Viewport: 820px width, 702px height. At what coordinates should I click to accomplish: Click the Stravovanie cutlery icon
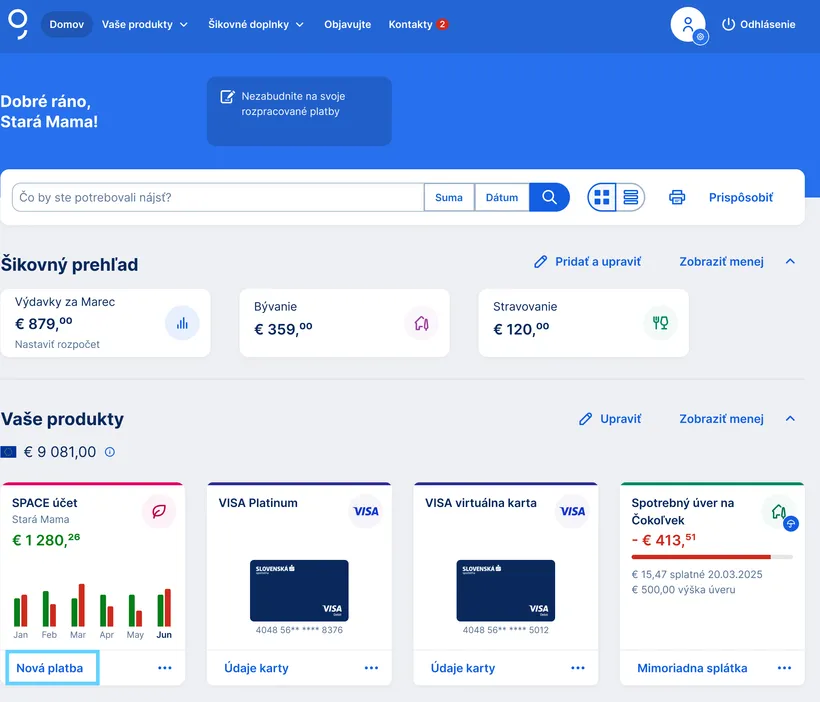(x=660, y=323)
